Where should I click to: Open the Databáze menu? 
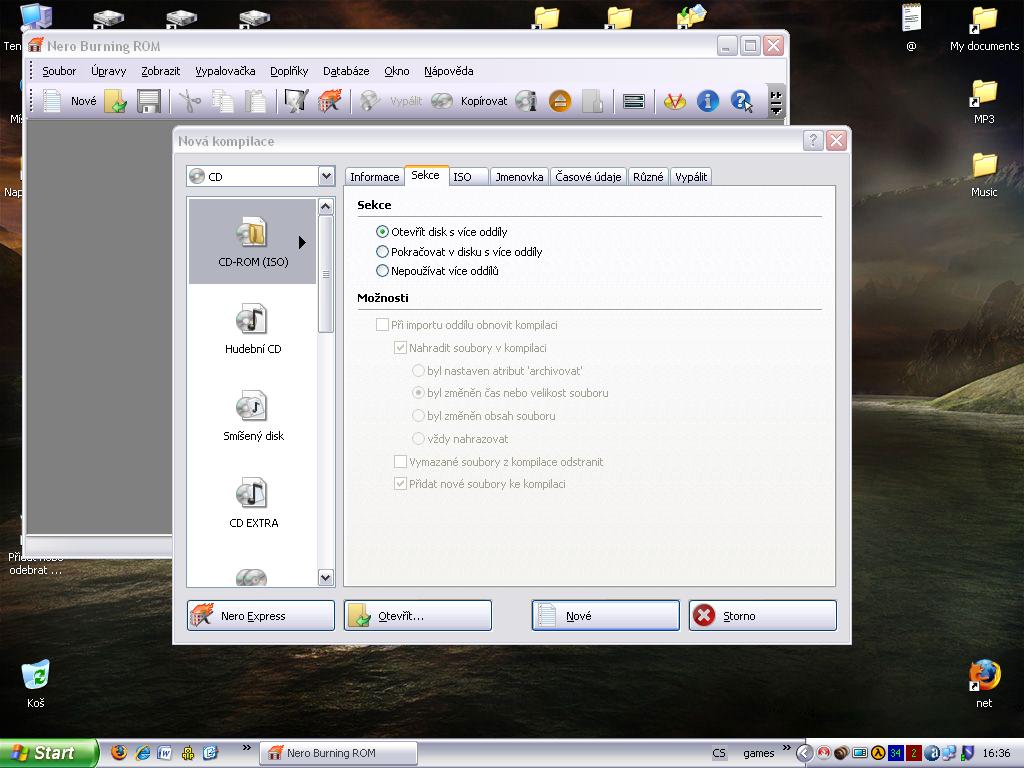point(346,71)
